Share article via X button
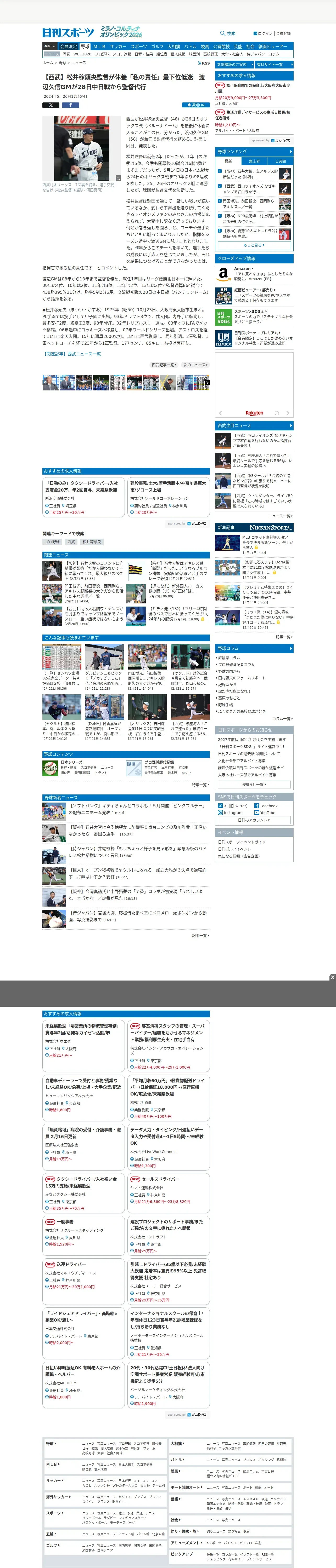 (51, 105)
